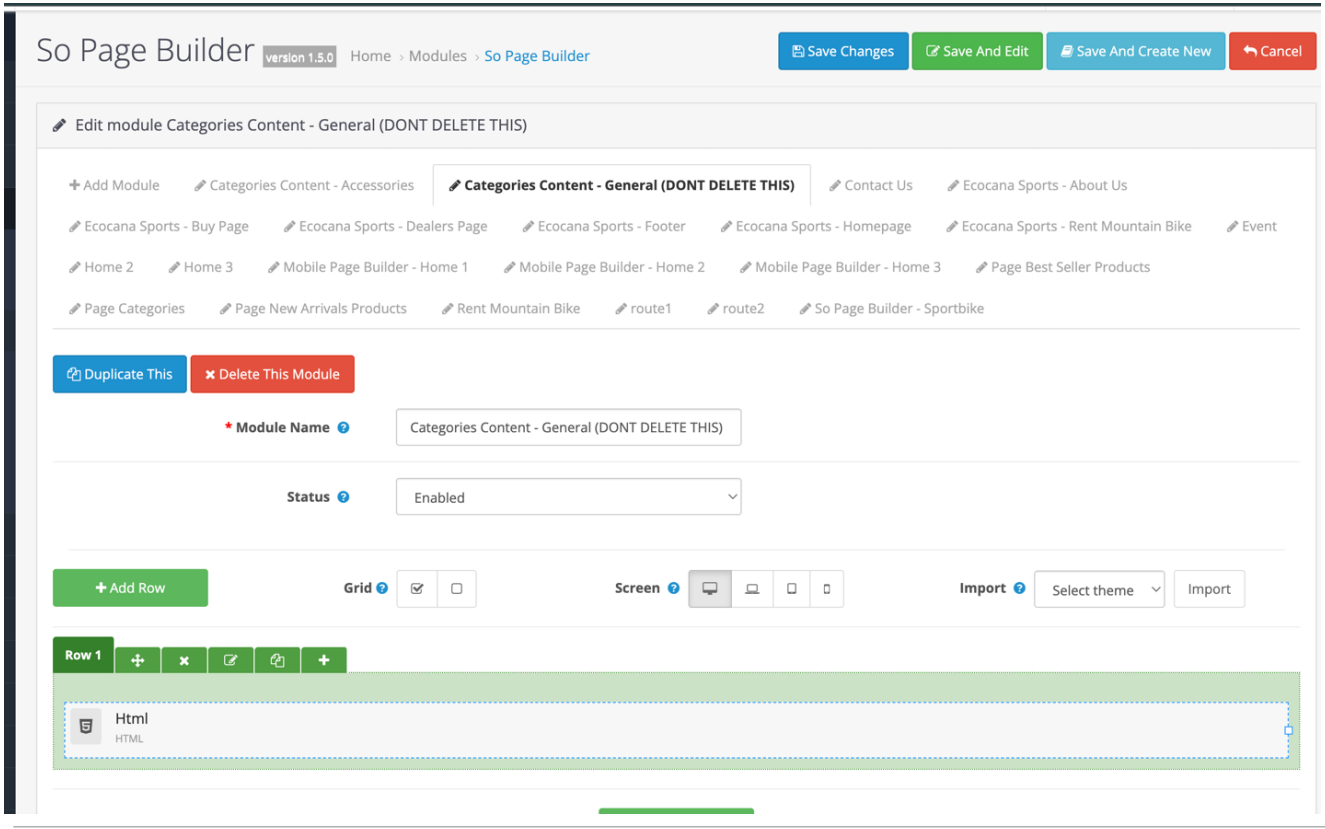Select the mobile phone screen icon

(826, 589)
